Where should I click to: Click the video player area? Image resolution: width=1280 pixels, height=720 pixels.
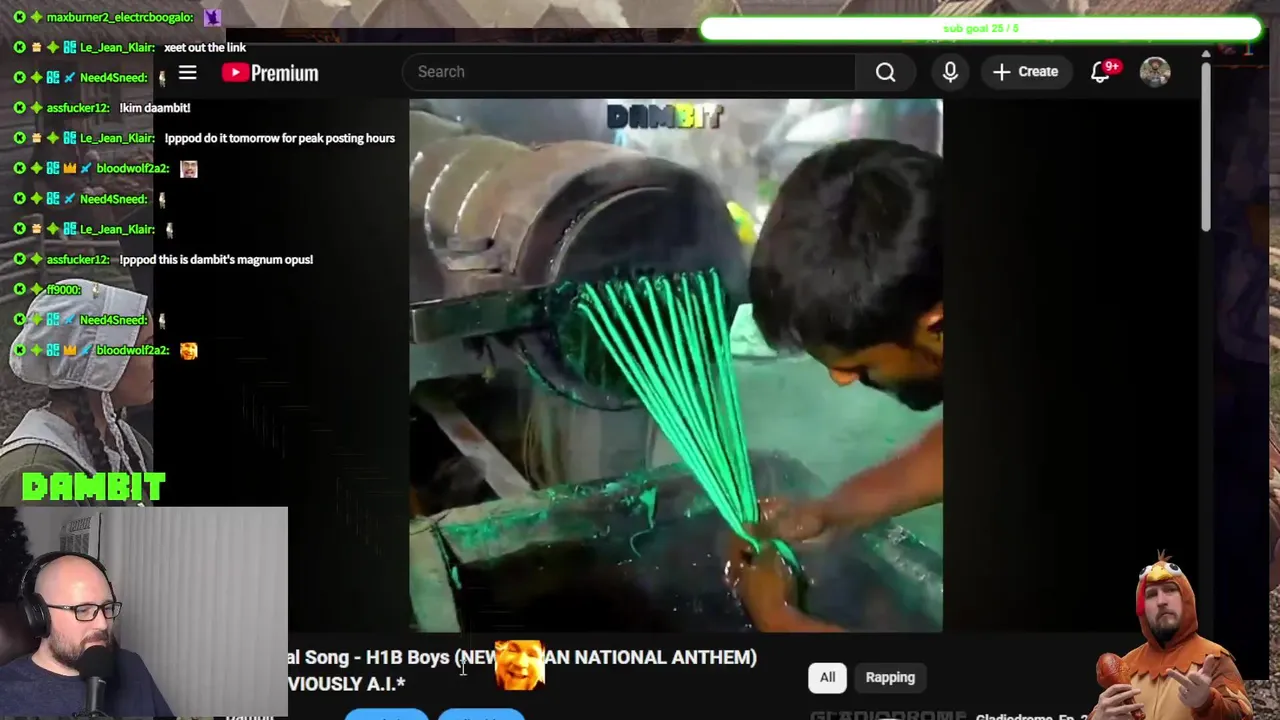coord(676,365)
